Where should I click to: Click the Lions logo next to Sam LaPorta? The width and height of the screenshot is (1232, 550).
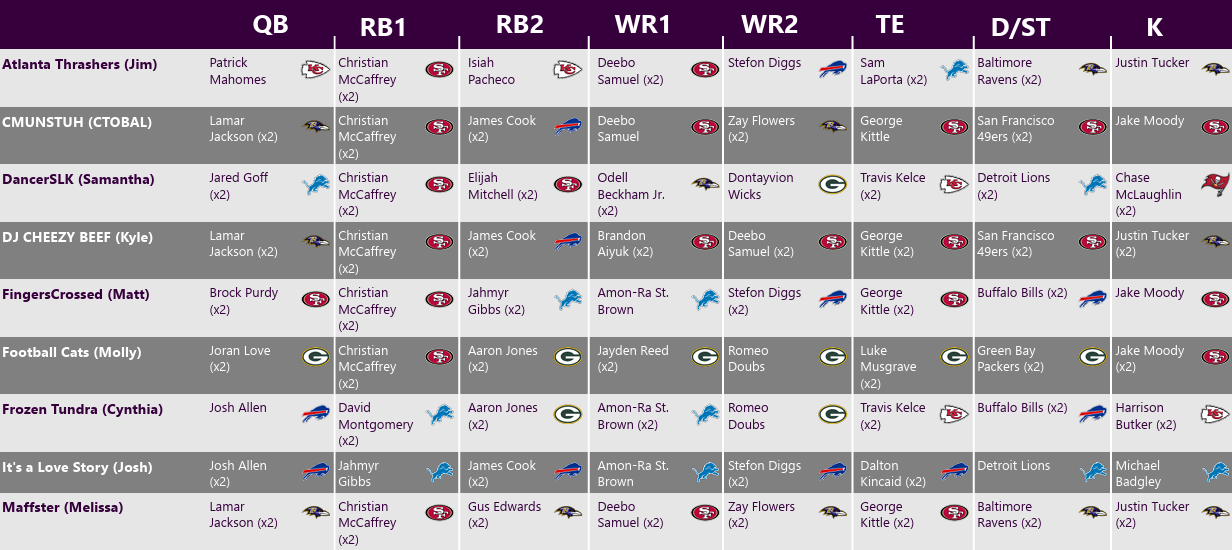tap(954, 70)
